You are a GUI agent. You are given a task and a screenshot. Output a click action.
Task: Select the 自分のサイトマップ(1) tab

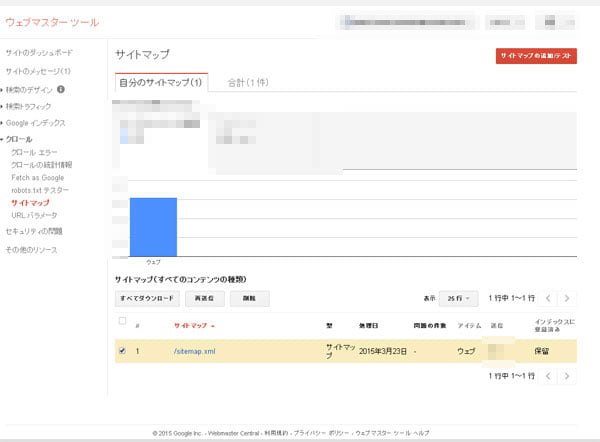click(x=160, y=82)
